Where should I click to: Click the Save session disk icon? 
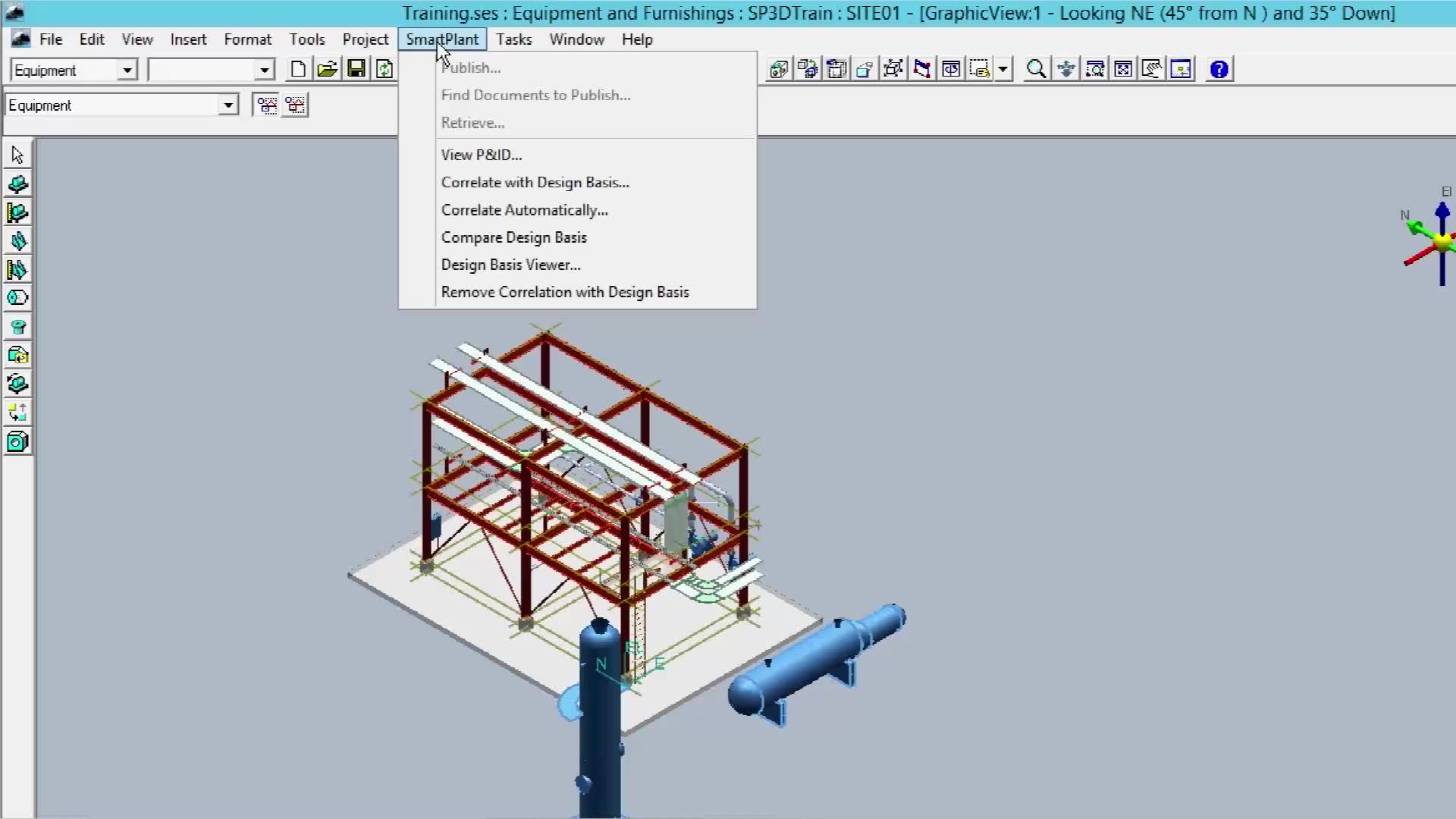[356, 70]
